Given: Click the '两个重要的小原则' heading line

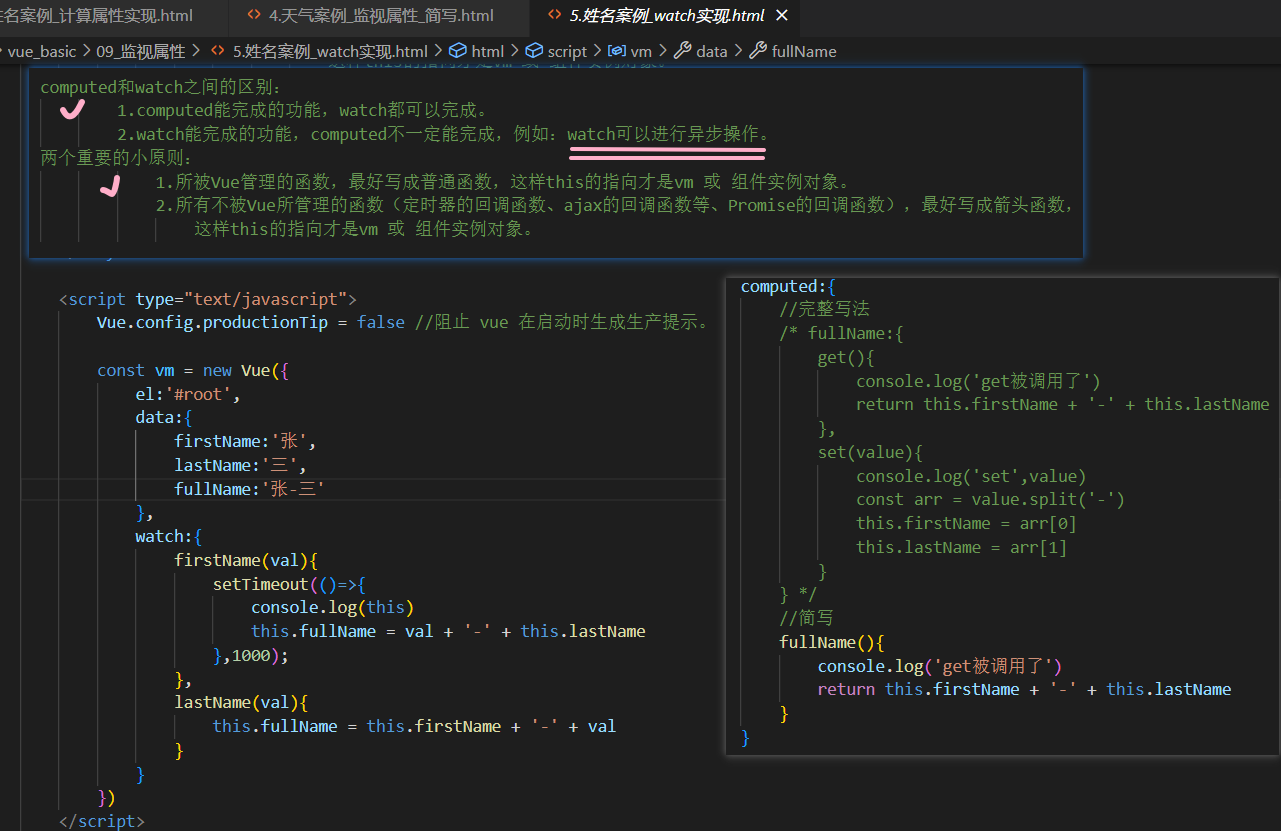Looking at the screenshot, I should pyautogui.click(x=116, y=158).
